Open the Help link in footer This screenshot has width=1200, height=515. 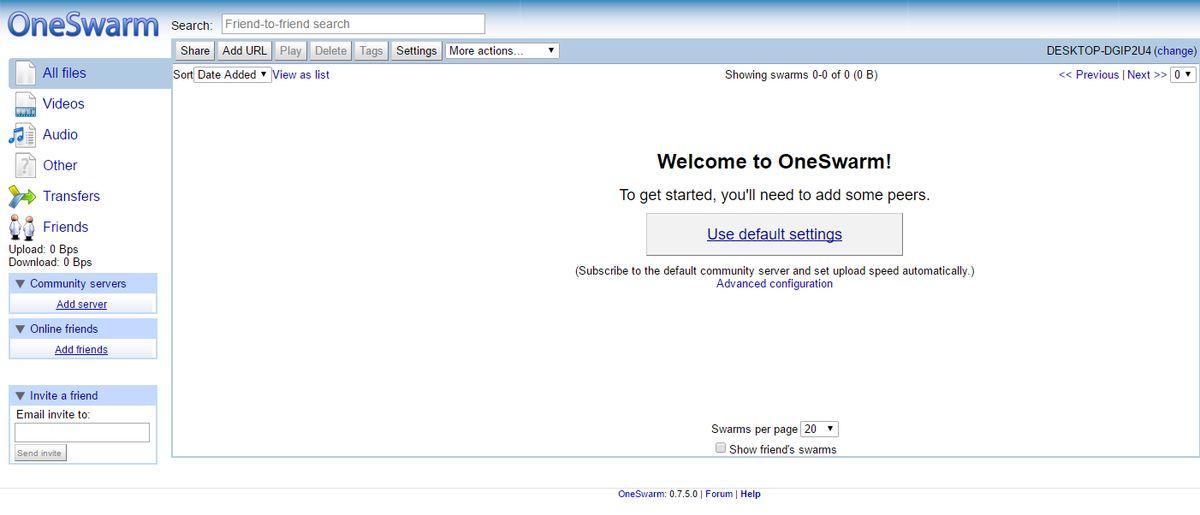(x=750, y=494)
